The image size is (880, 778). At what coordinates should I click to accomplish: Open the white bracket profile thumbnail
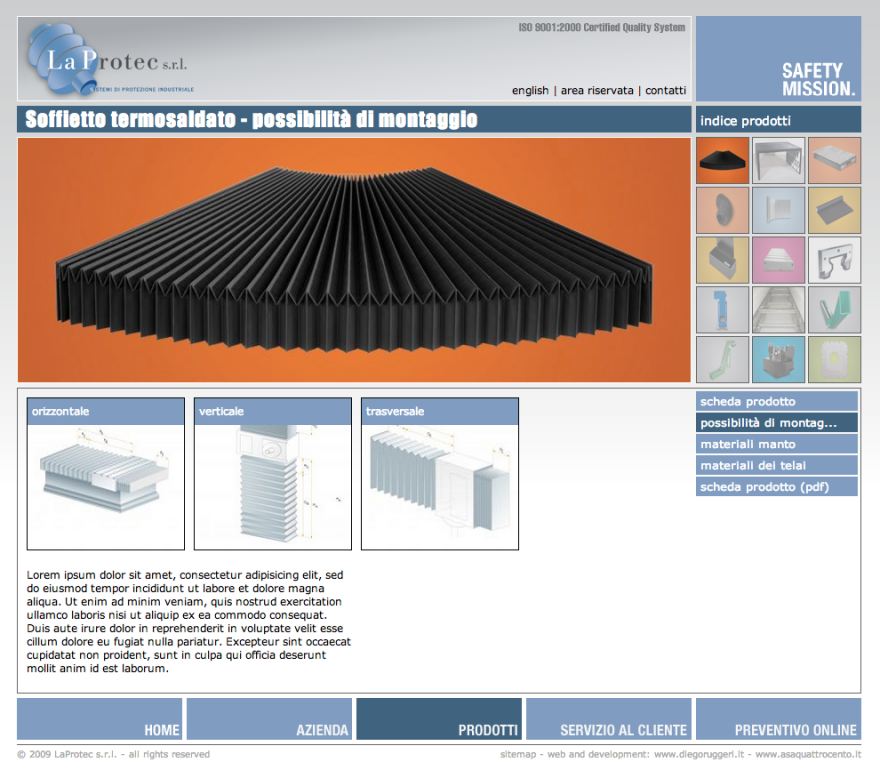[x=835, y=260]
